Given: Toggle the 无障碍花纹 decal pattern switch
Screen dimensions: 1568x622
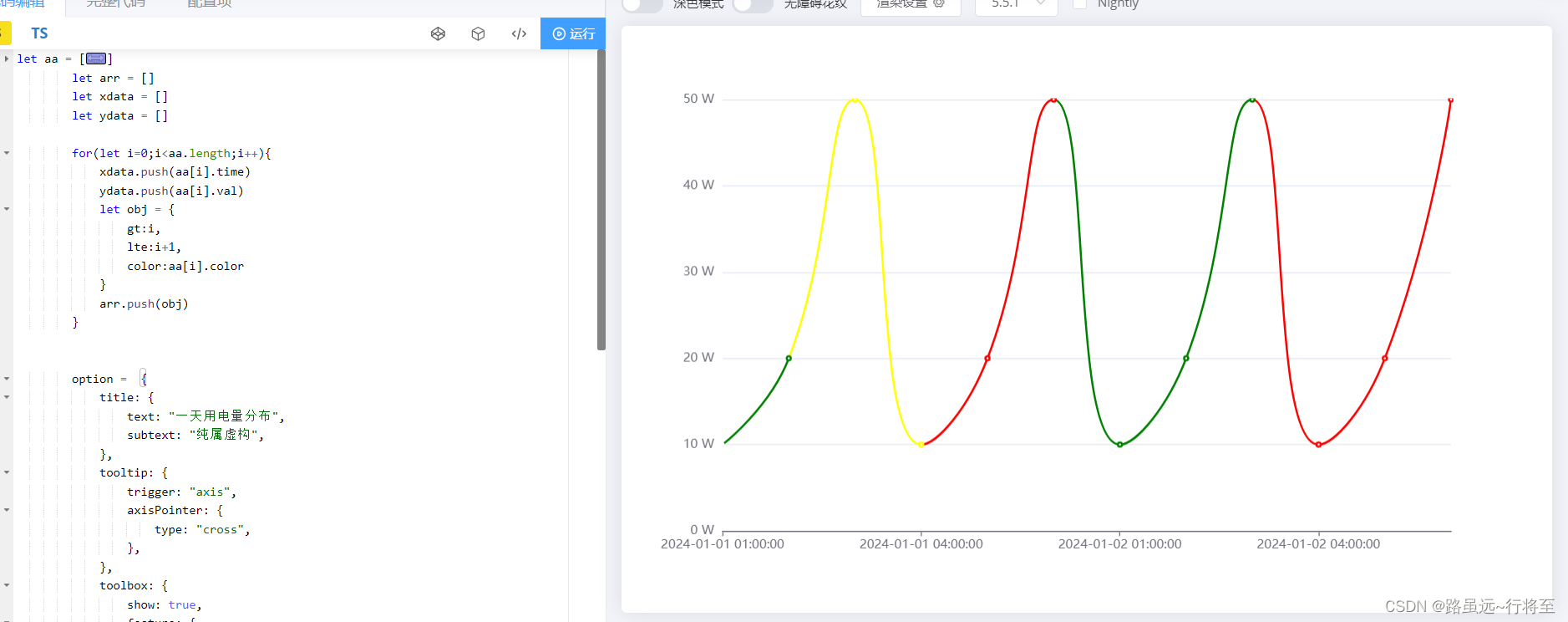Looking at the screenshot, I should [x=753, y=4].
